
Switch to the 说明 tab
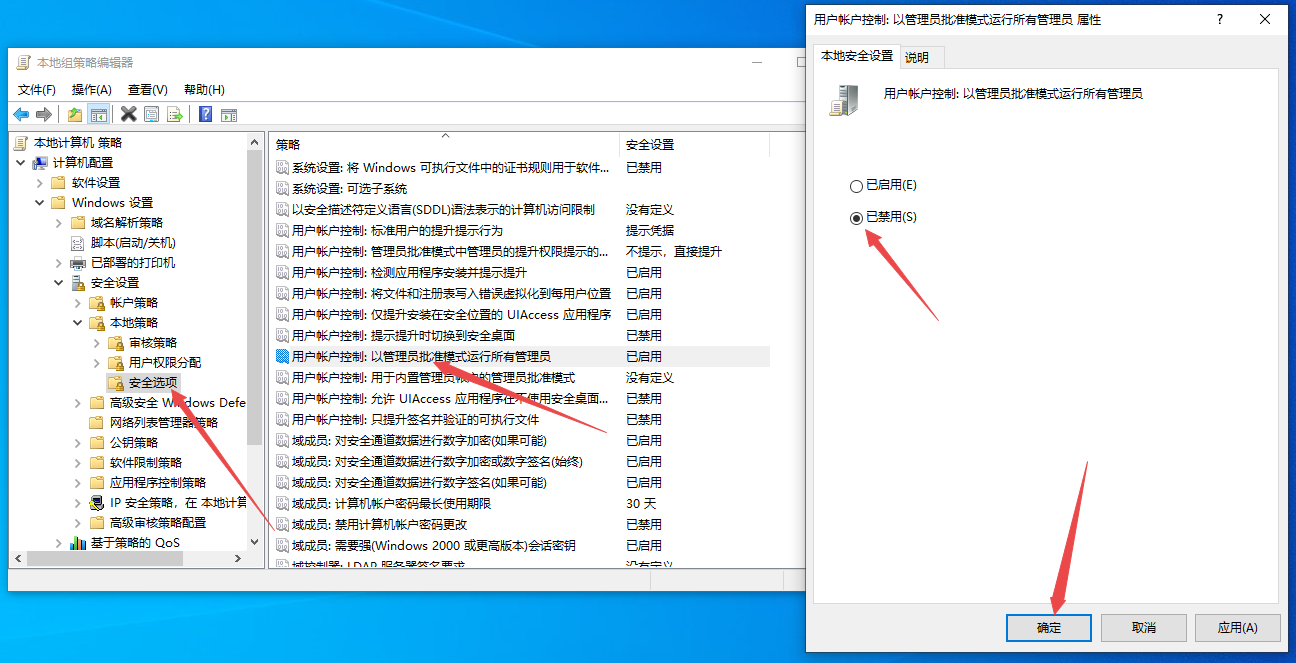tap(919, 58)
